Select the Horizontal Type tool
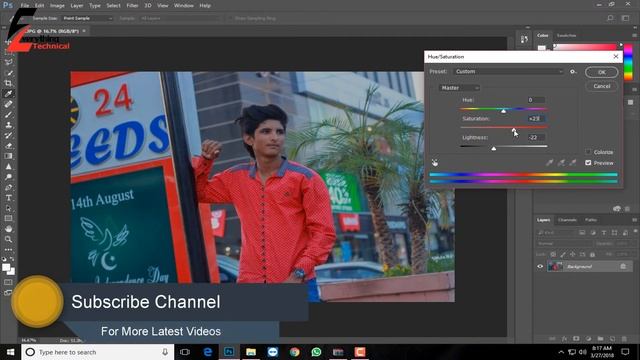 click(8, 198)
